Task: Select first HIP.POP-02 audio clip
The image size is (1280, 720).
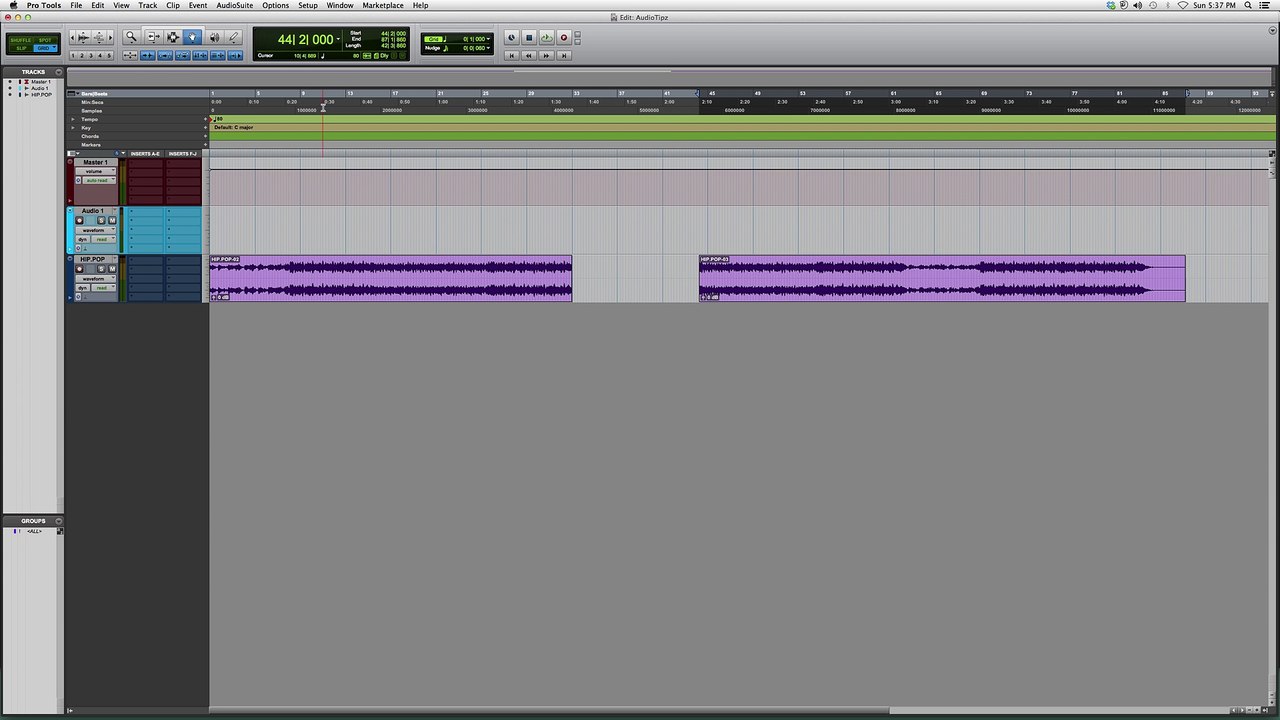Action: click(x=391, y=278)
